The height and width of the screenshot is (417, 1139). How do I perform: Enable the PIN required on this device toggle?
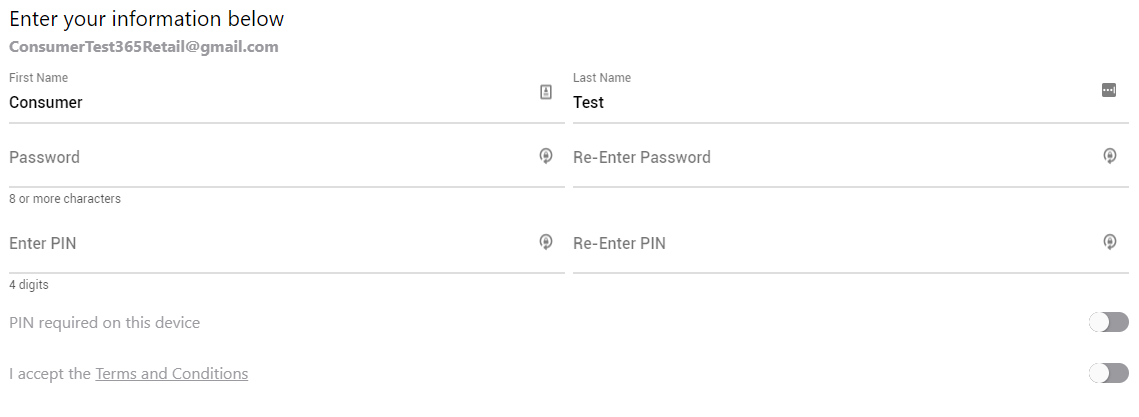[x=1108, y=322]
